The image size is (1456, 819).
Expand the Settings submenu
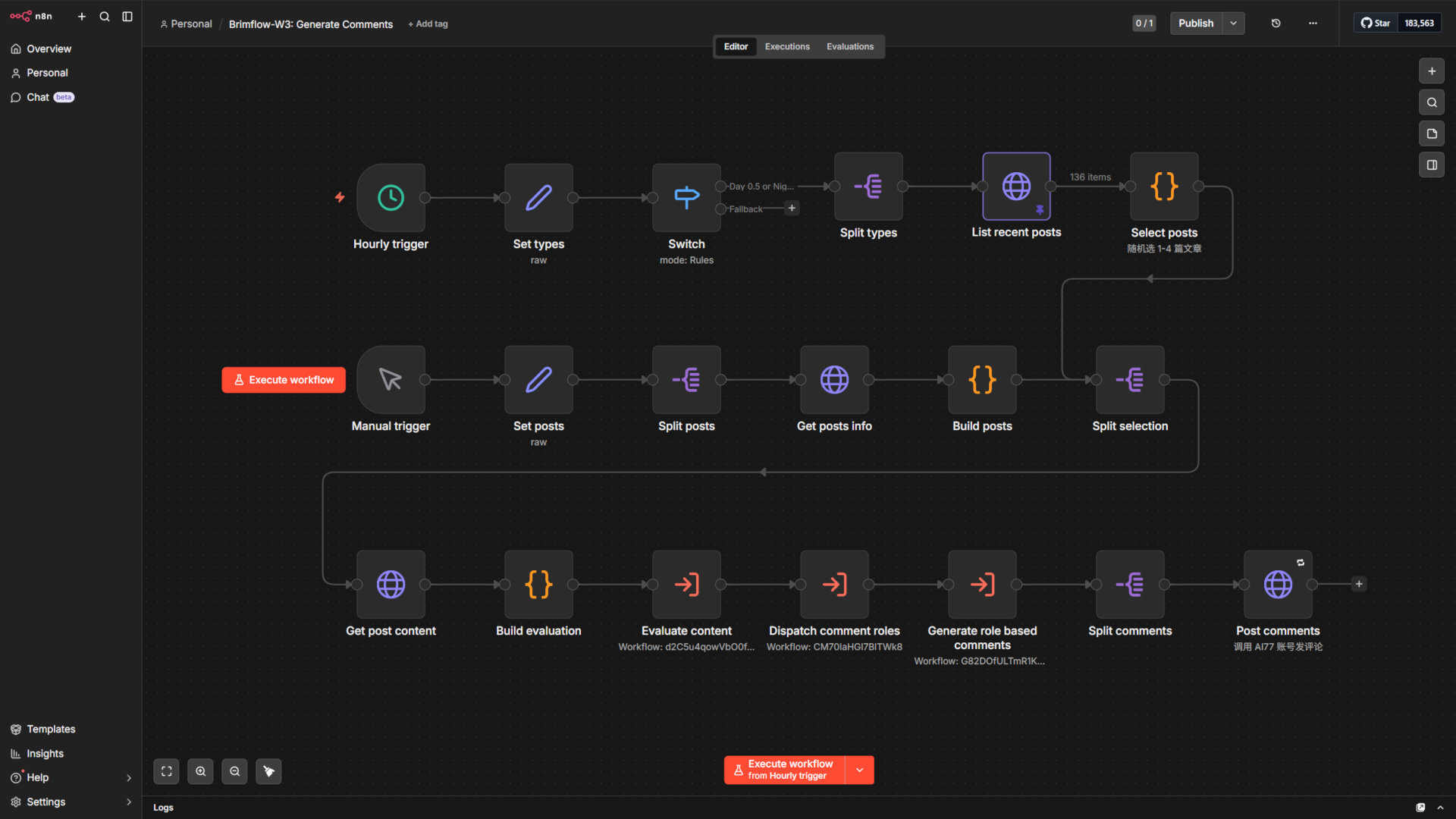point(128,802)
